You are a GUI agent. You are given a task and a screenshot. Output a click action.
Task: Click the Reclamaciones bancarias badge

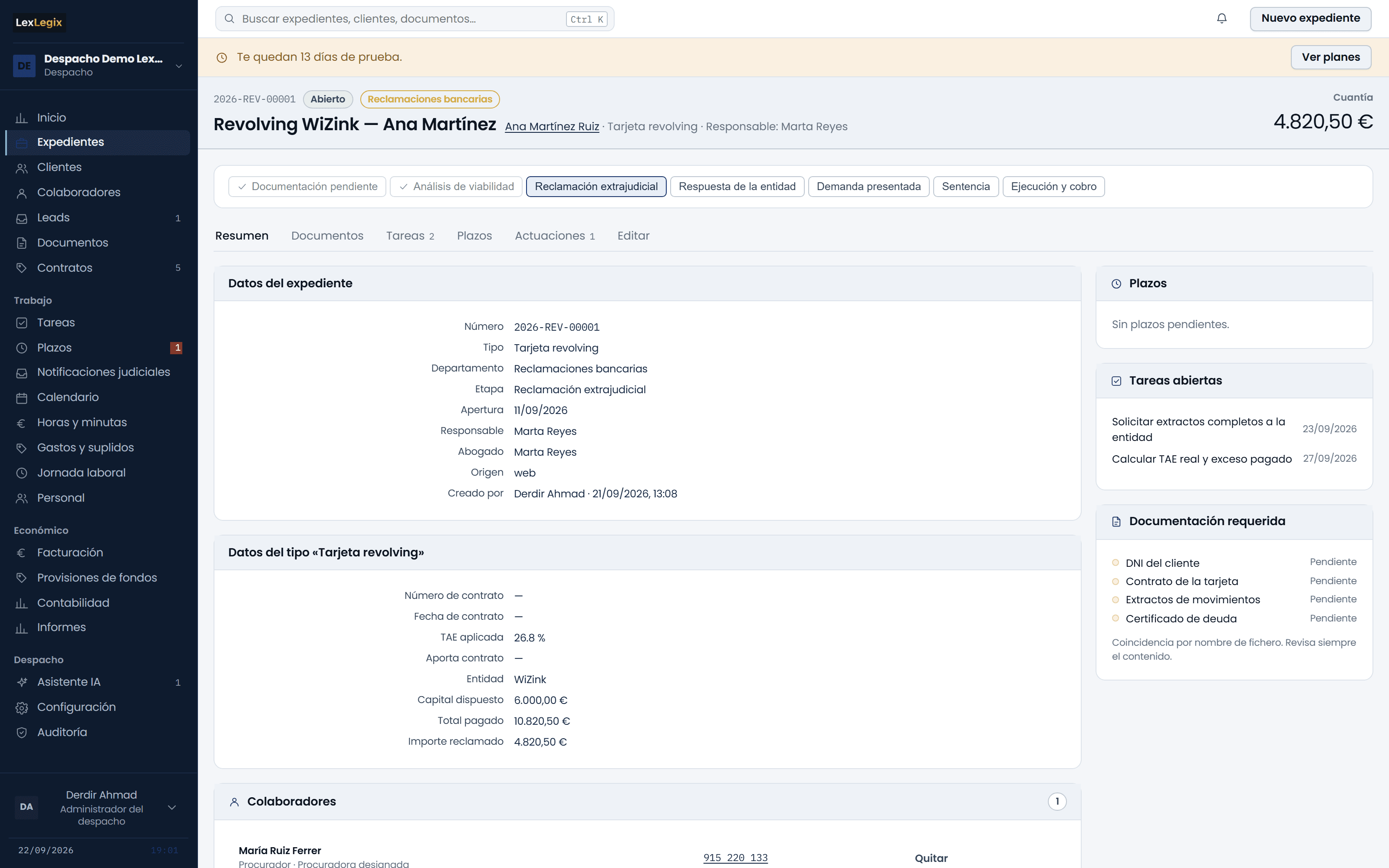tap(429, 99)
